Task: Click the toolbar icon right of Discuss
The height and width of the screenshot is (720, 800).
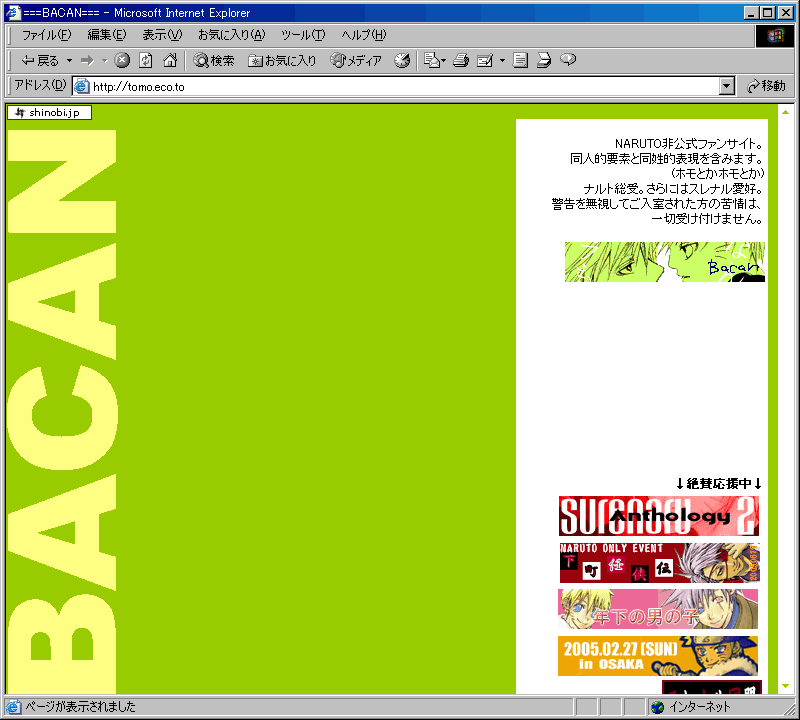Action: point(544,61)
